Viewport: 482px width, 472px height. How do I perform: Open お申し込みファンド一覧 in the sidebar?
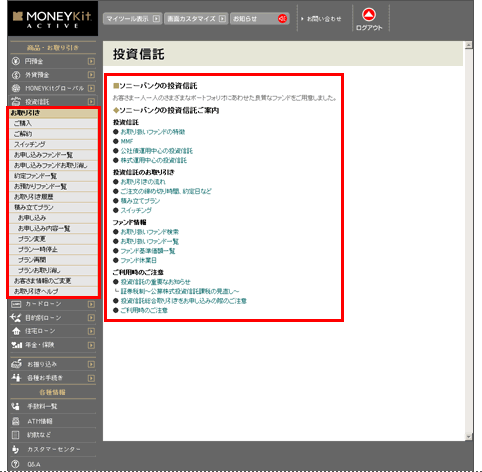[x=53, y=155]
